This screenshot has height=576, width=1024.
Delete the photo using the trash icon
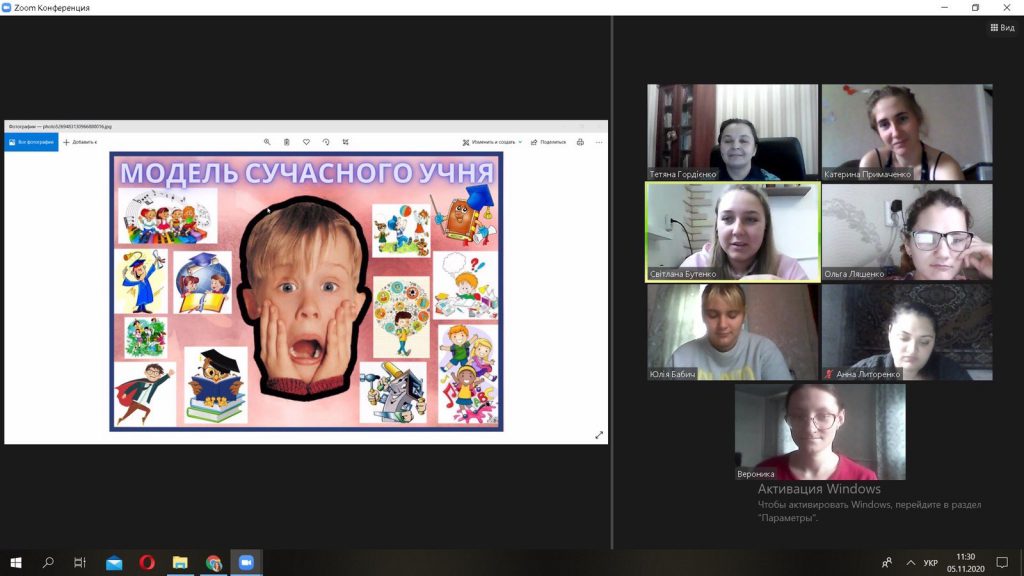(287, 142)
